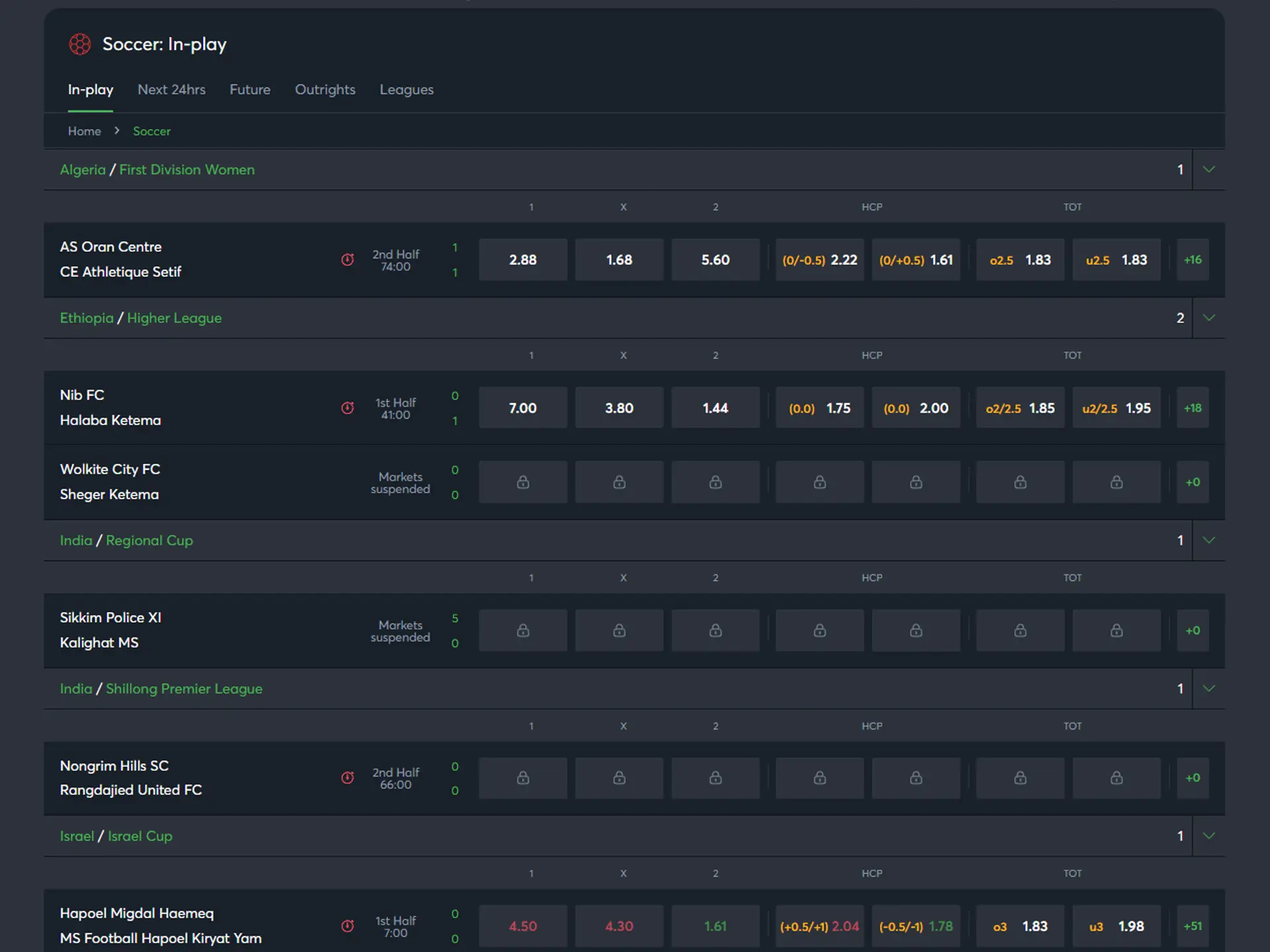Open +16 more markets for AS Oran Centre

tap(1193, 260)
